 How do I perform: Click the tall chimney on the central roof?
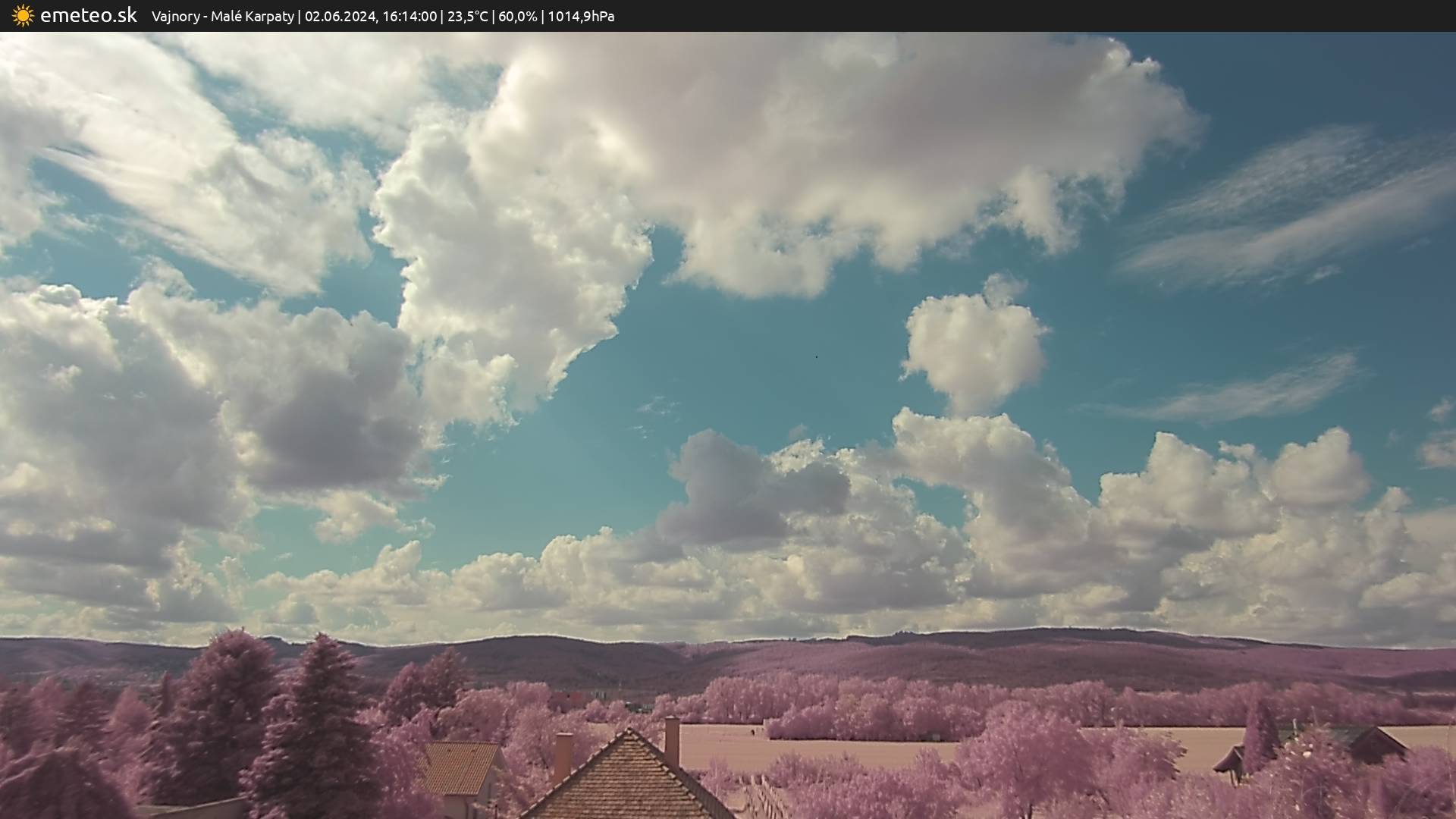672,740
